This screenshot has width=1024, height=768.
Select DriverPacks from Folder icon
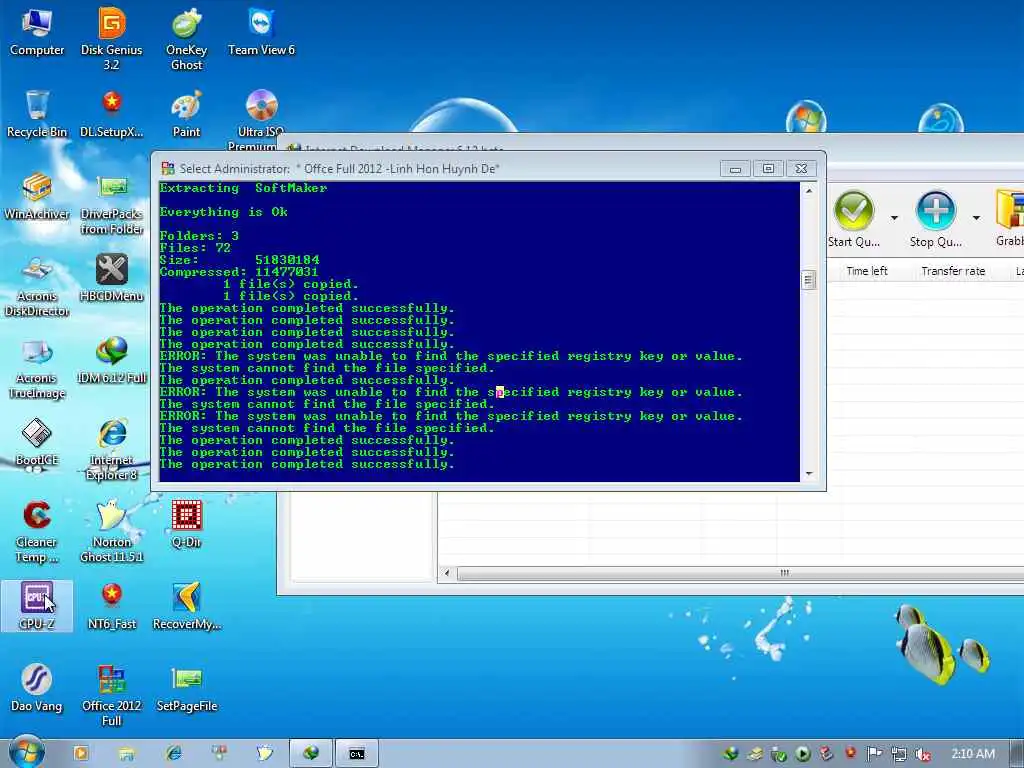pyautogui.click(x=112, y=204)
